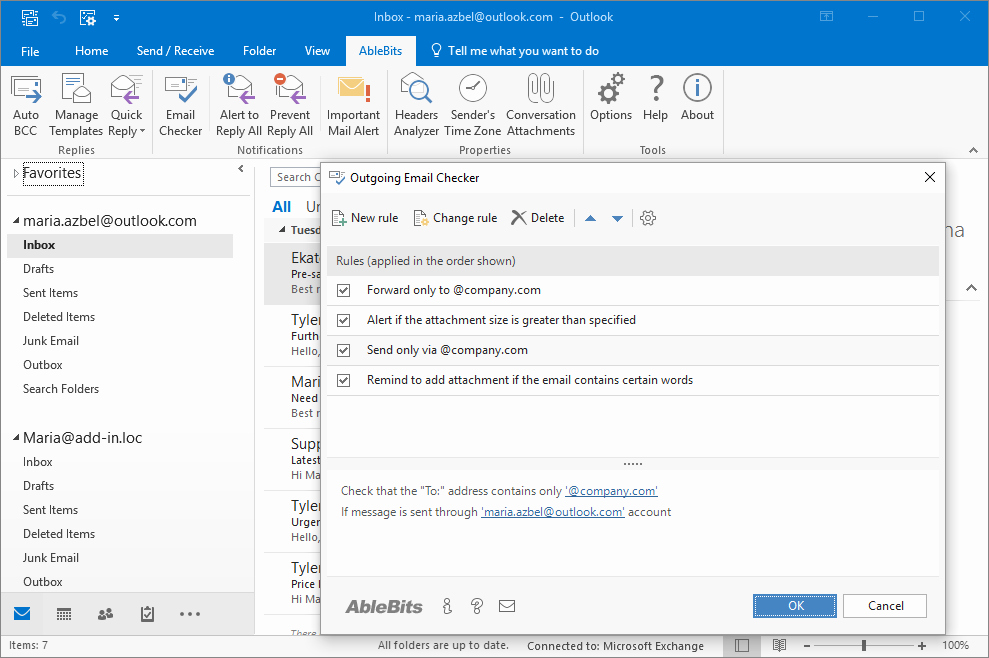Launch the Email Checker
The width and height of the screenshot is (989, 658).
[x=180, y=105]
